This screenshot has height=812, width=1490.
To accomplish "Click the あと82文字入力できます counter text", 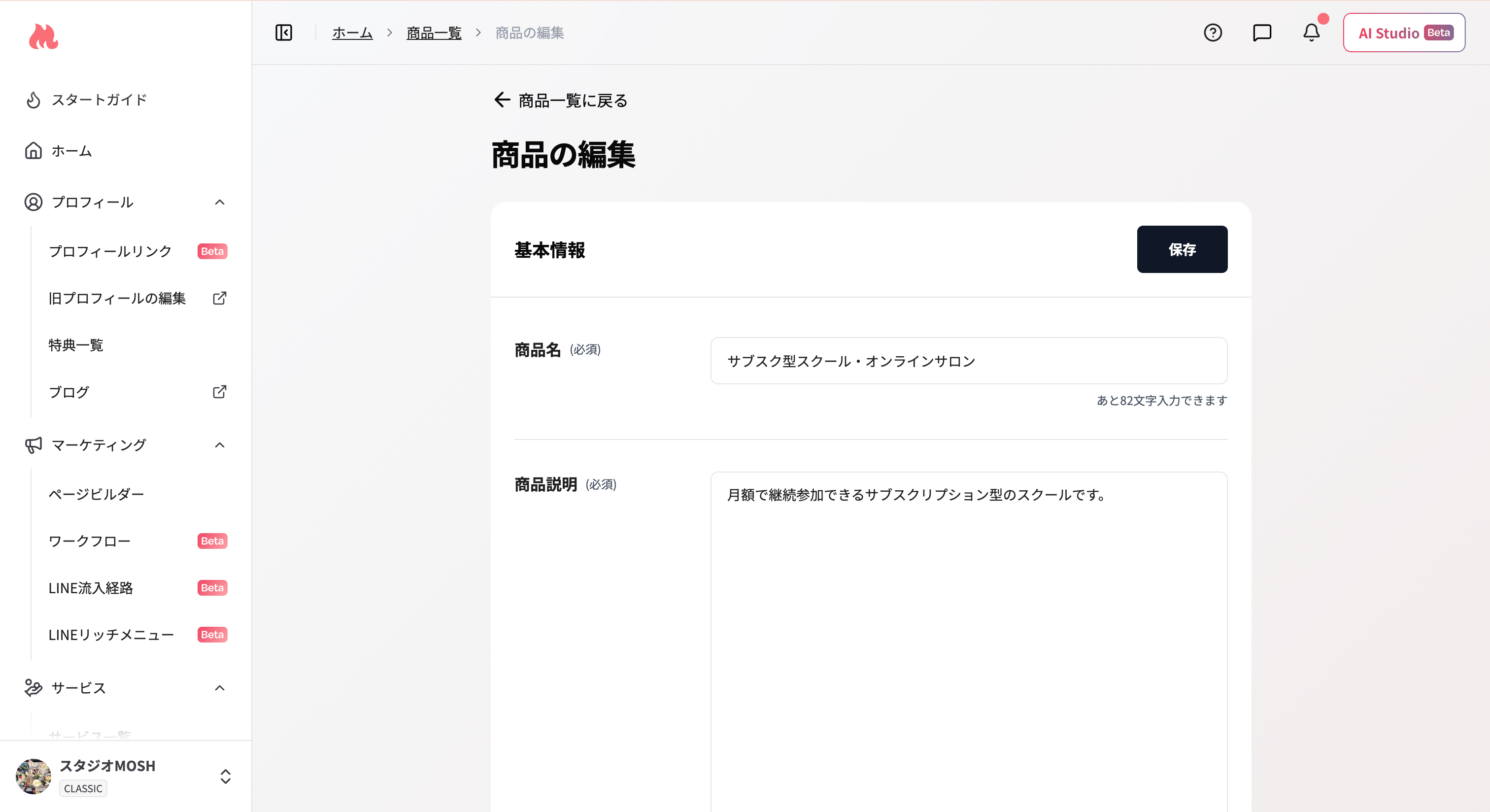I will pos(1161,400).
